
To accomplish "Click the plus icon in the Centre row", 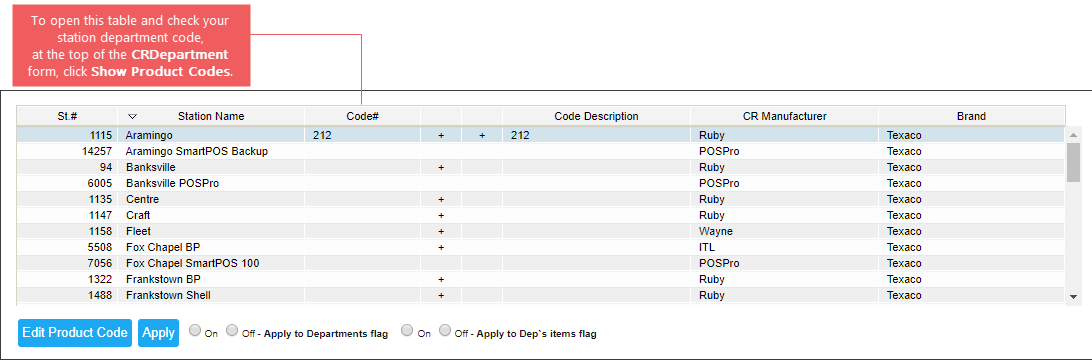I will [x=441, y=199].
